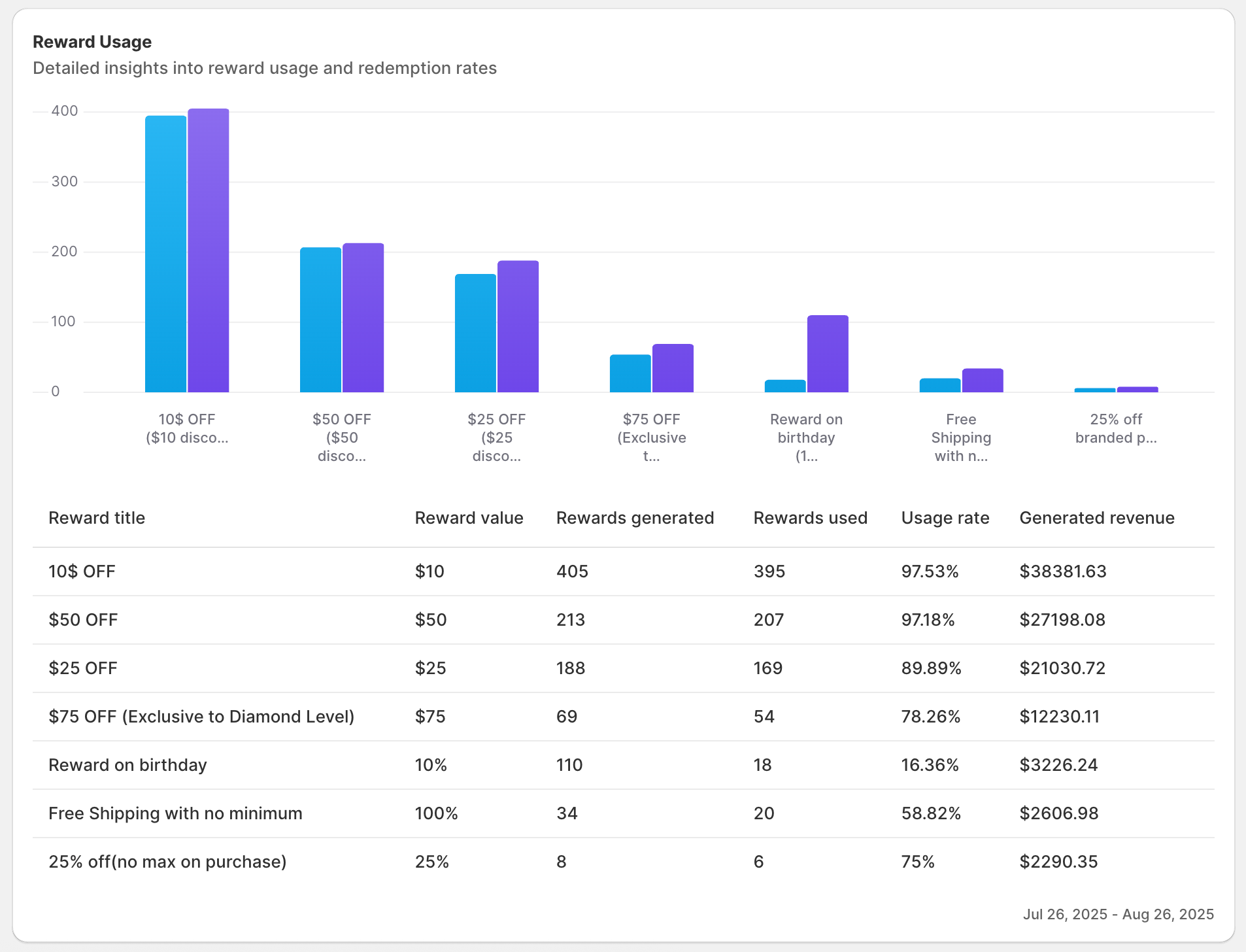
Task: Click the '213' rewards generated cell
Action: click(x=571, y=620)
